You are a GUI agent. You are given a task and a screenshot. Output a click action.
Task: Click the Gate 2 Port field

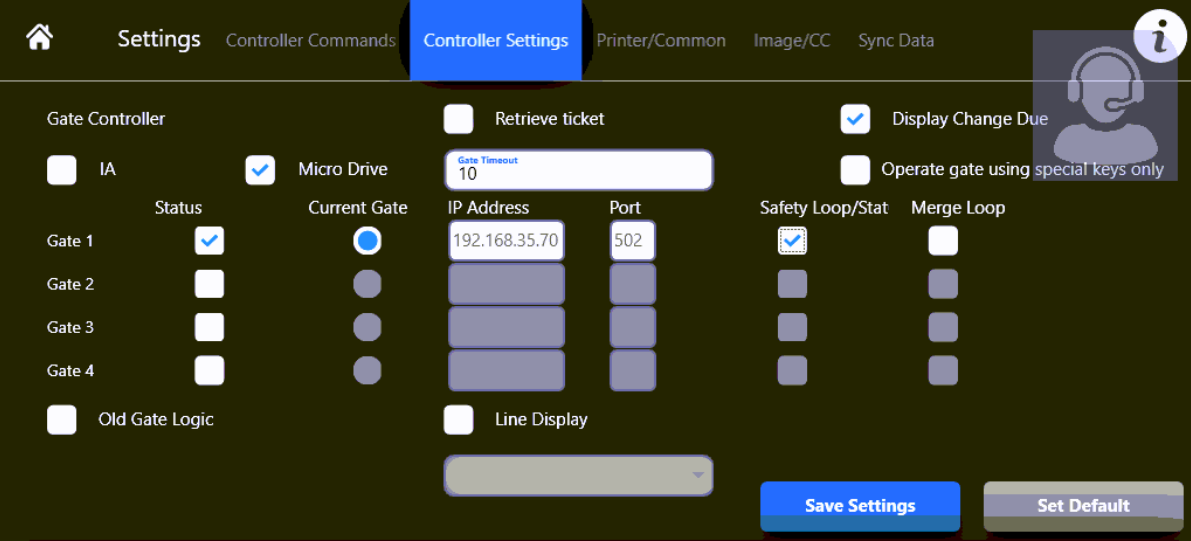pos(633,284)
